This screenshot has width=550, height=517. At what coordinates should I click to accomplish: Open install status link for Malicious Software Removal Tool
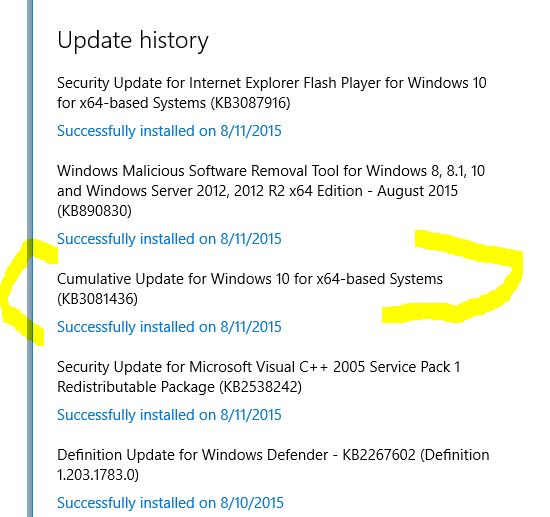169,239
